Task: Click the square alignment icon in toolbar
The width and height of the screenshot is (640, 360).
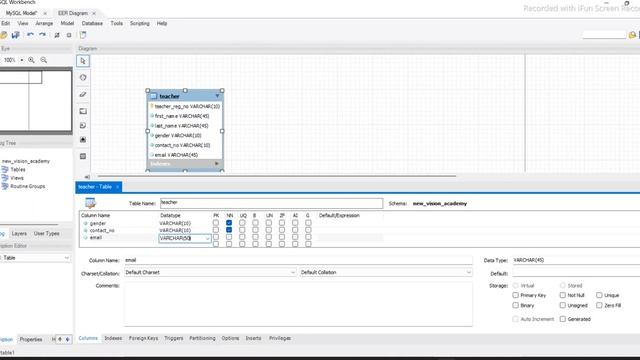Action: pyautogui.click(x=69, y=35)
